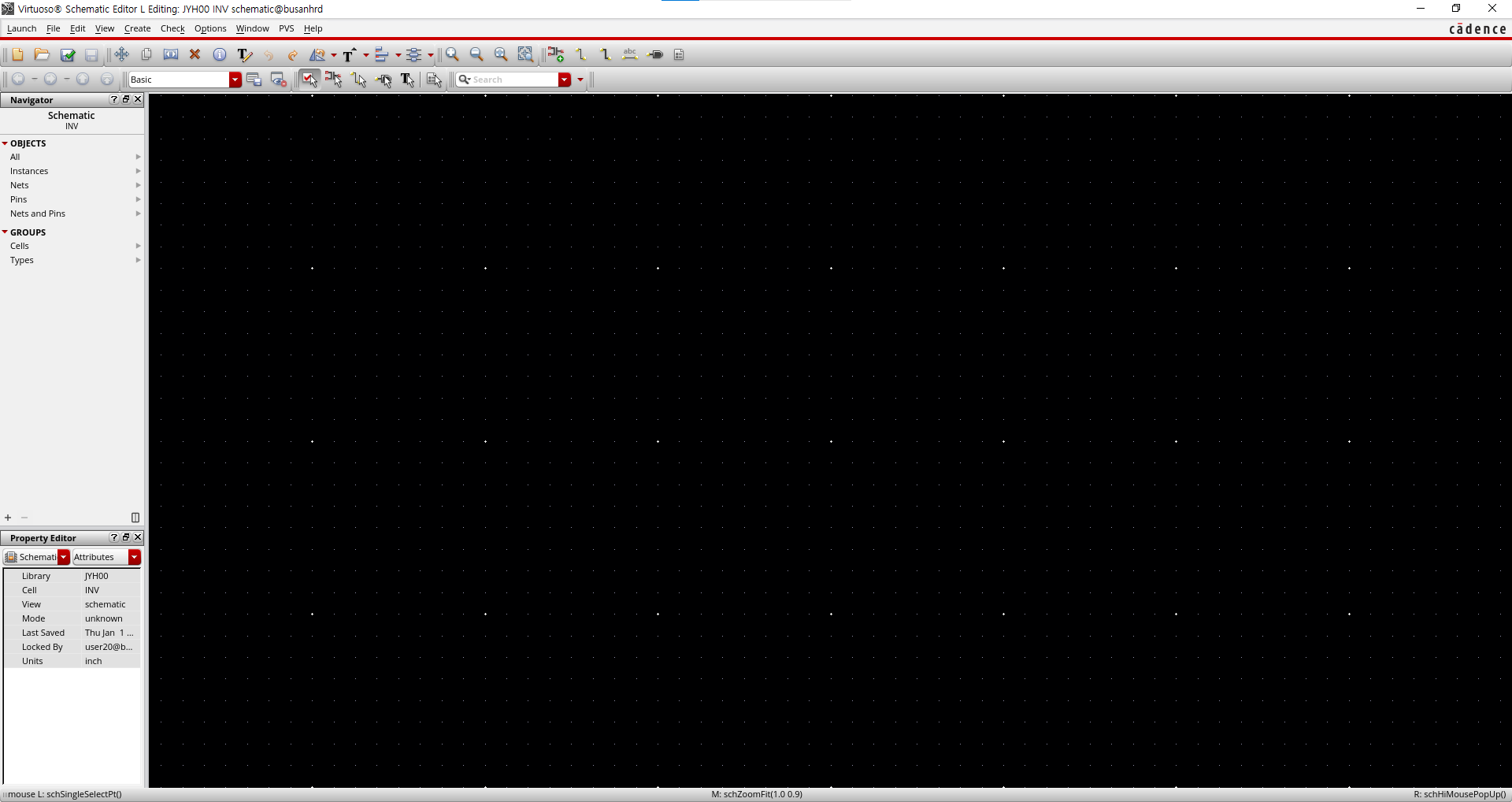1512x802 pixels.
Task: Click the Create Cellview From Pin List icon
Action: (x=679, y=54)
